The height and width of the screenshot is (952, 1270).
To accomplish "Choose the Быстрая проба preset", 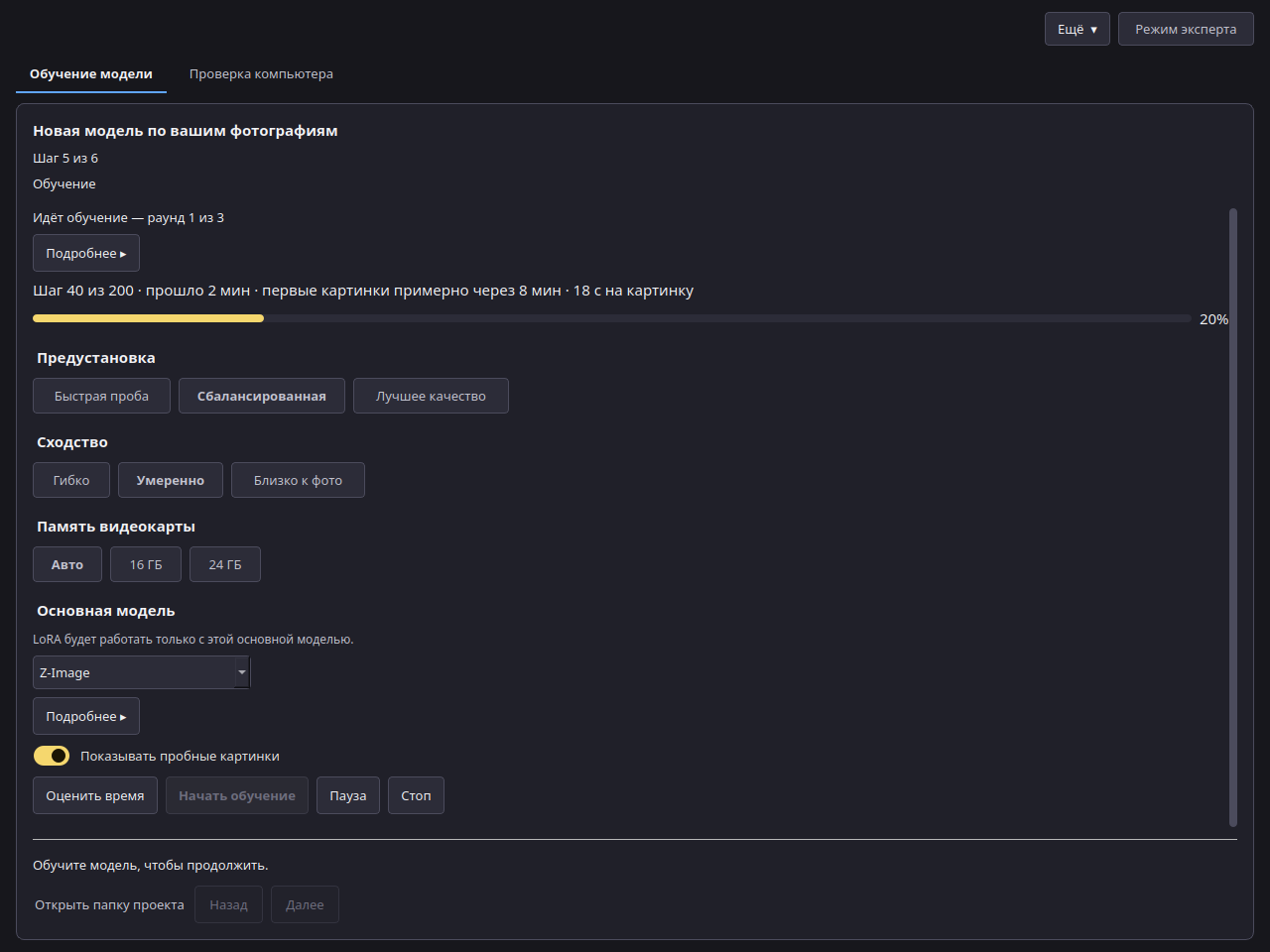I will pyautogui.click(x=101, y=396).
